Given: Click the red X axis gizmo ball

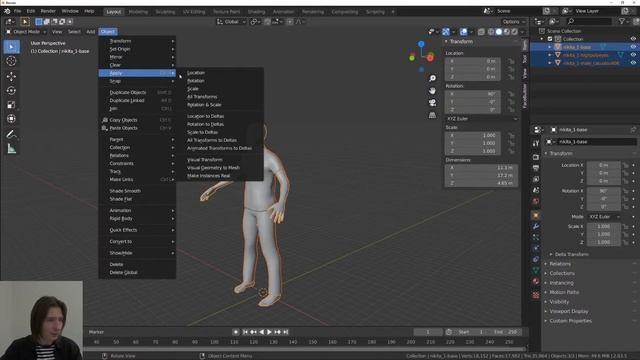Looking at the screenshot, I should (430, 58).
